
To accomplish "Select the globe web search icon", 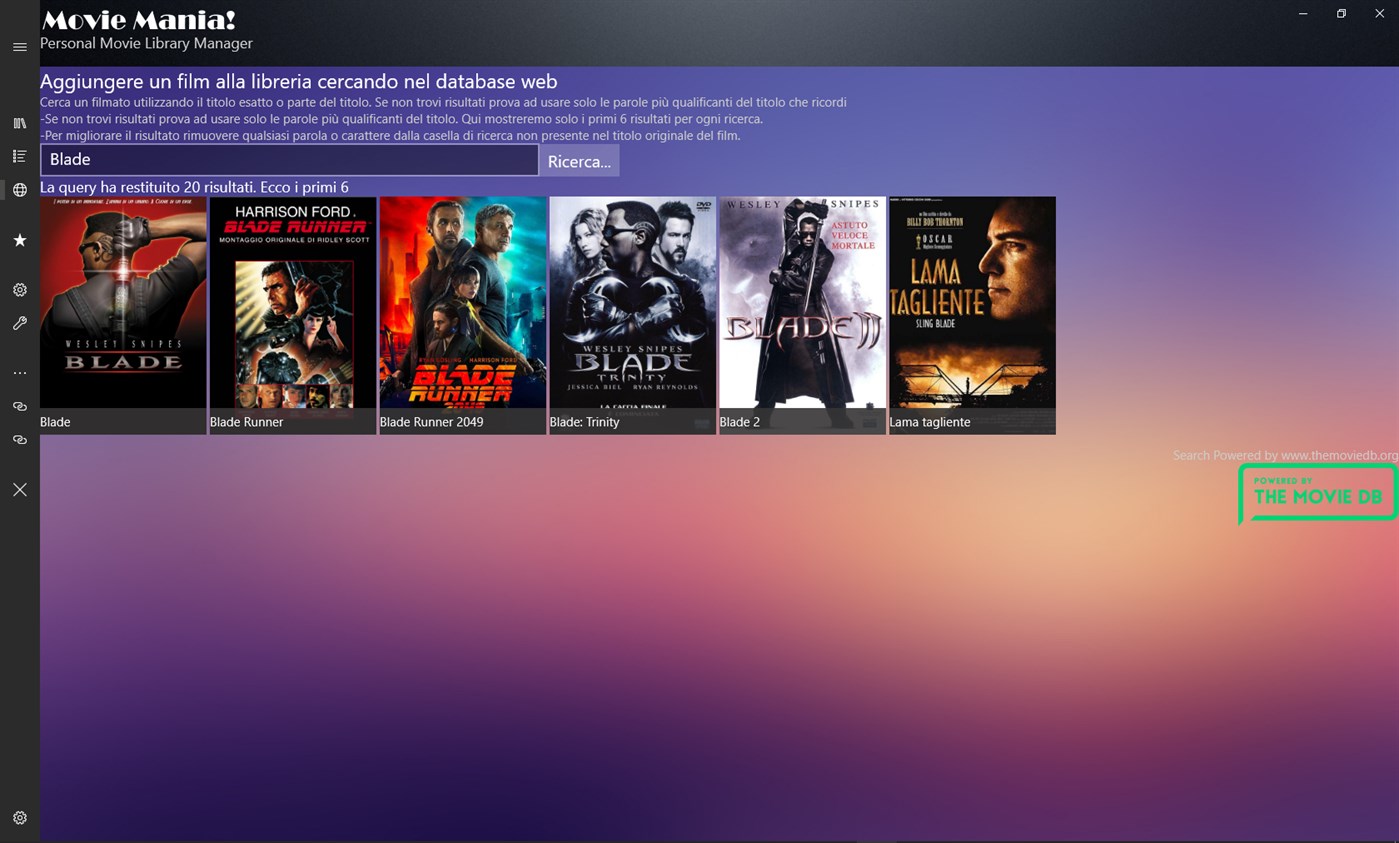I will pos(19,190).
